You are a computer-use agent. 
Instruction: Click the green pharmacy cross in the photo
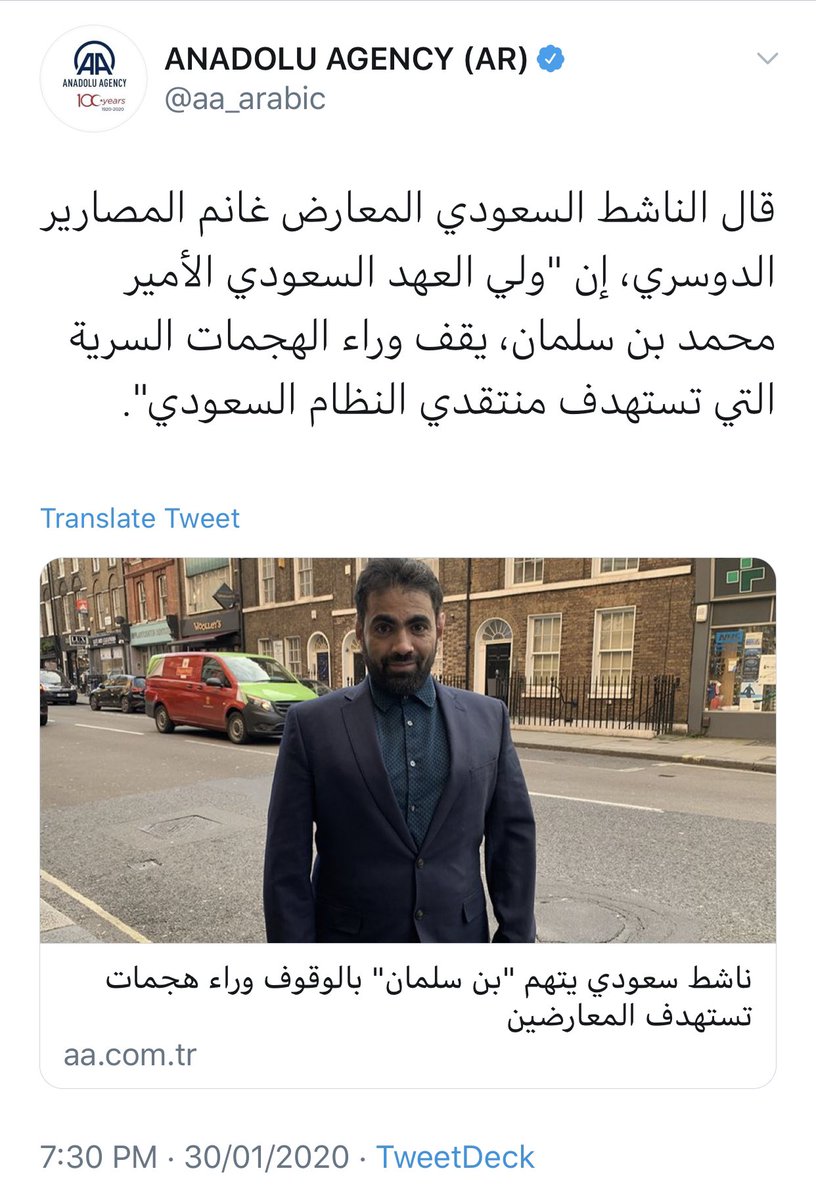745,577
